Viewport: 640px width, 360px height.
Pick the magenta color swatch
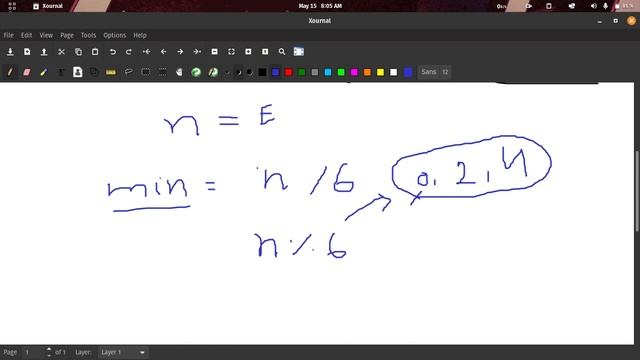354,72
